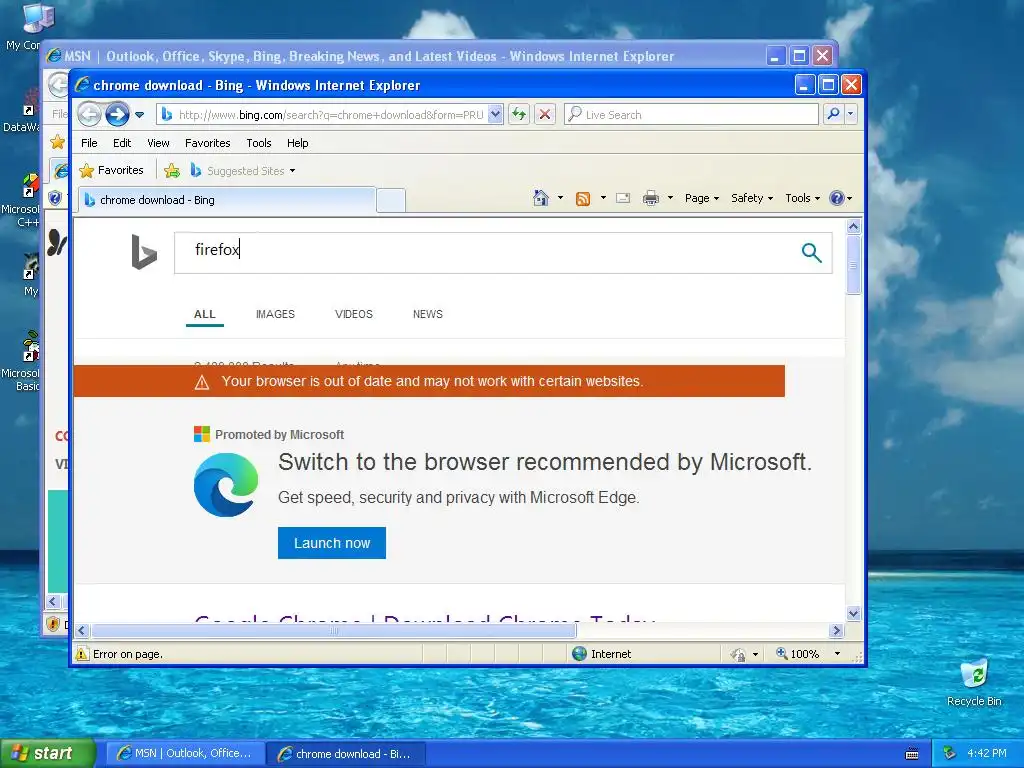Click the Windows Start button
Viewport: 1024px width, 768px height.
pos(48,753)
